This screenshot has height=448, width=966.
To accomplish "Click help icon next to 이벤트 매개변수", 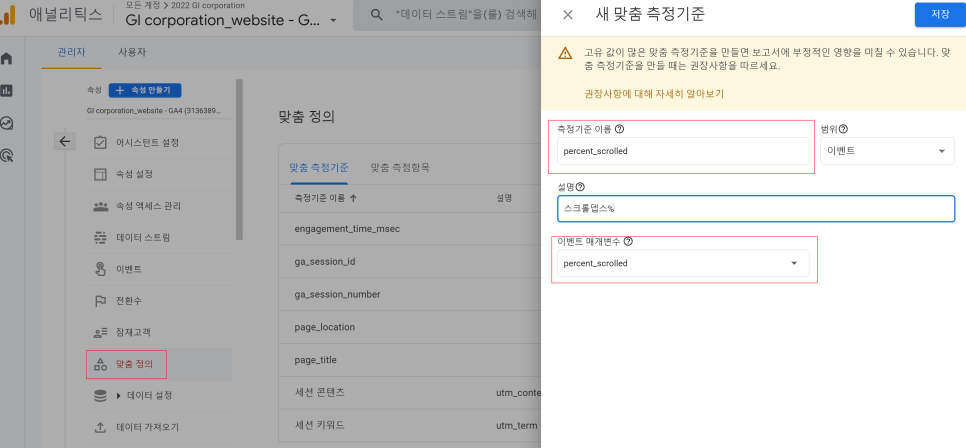I will (x=628, y=241).
